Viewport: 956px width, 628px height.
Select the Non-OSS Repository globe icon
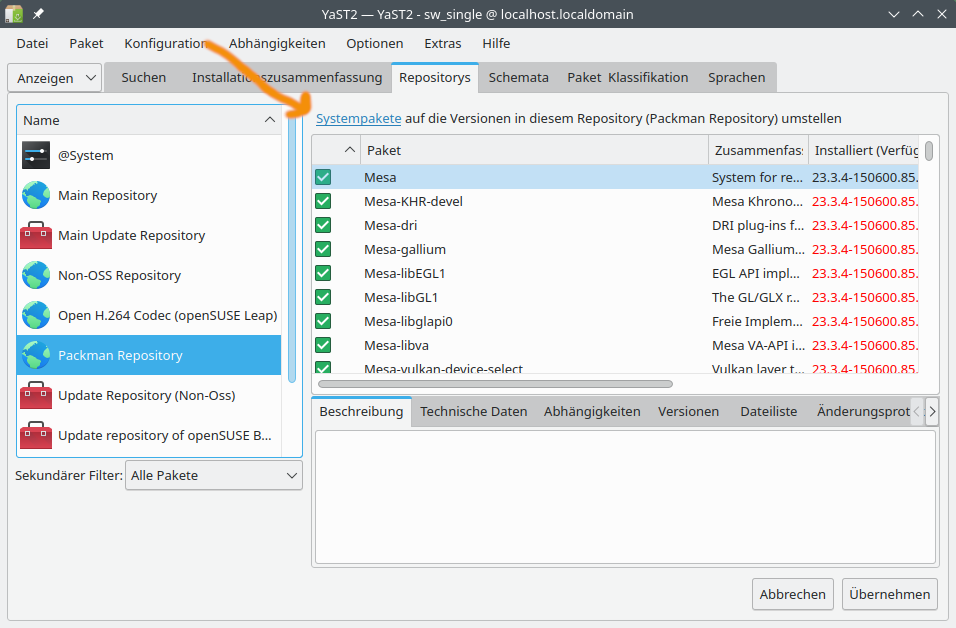(36, 275)
